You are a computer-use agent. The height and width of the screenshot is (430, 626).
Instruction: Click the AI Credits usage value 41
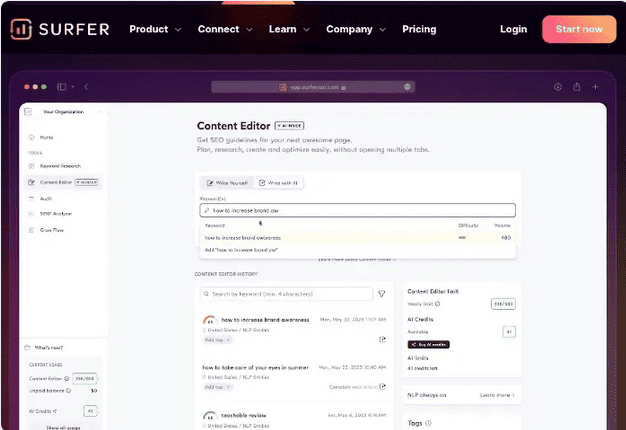click(90, 411)
